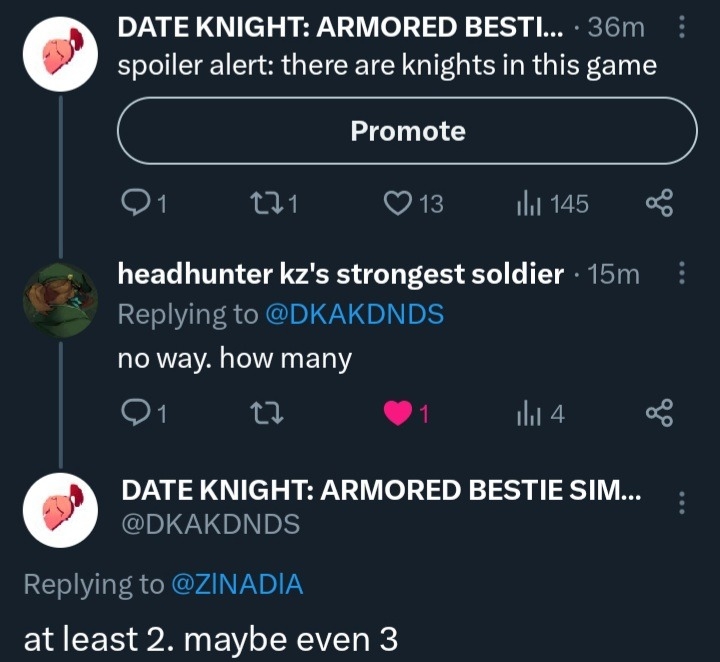Open more options on the 36m tweet

point(682,29)
